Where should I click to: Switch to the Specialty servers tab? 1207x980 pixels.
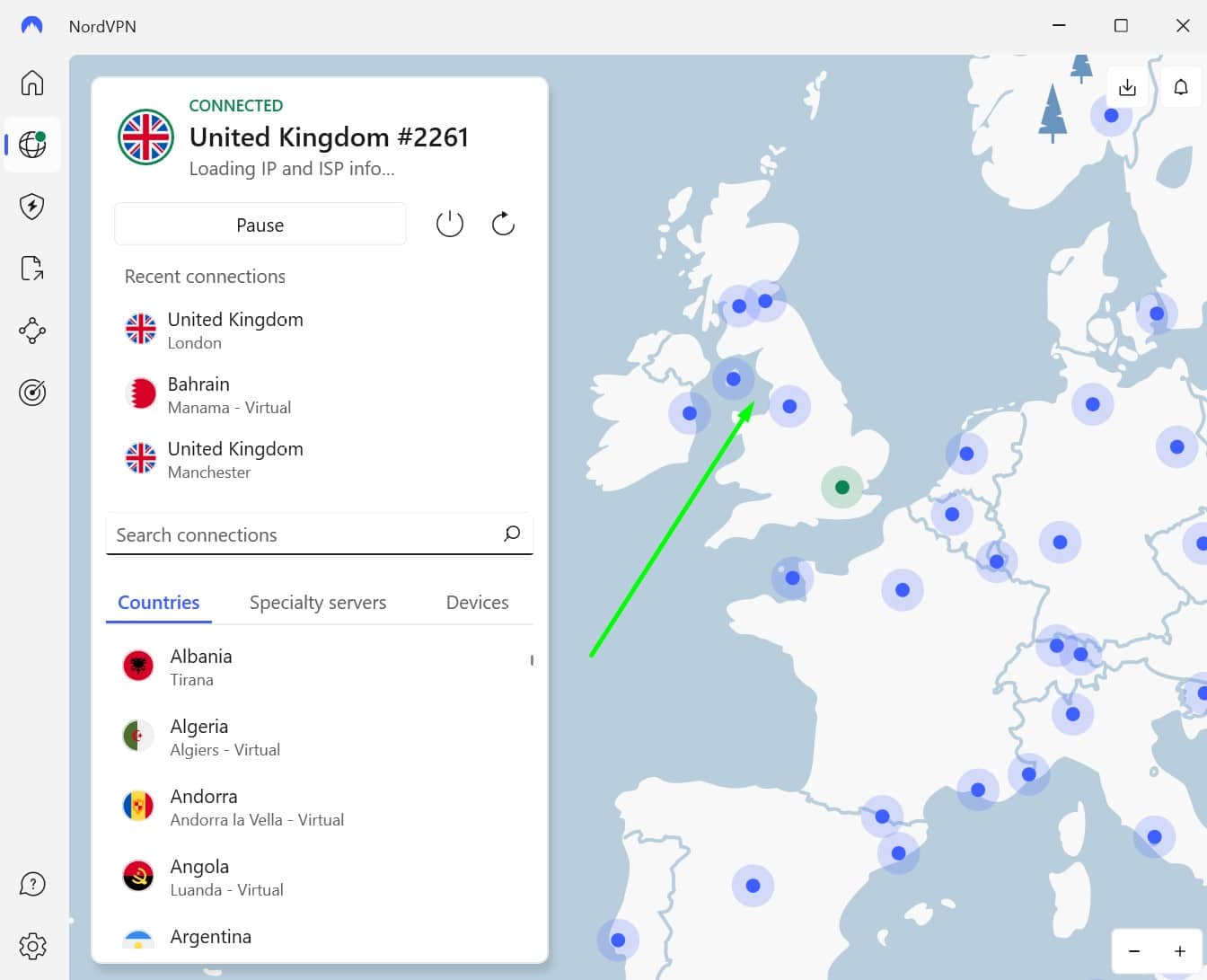(x=318, y=603)
